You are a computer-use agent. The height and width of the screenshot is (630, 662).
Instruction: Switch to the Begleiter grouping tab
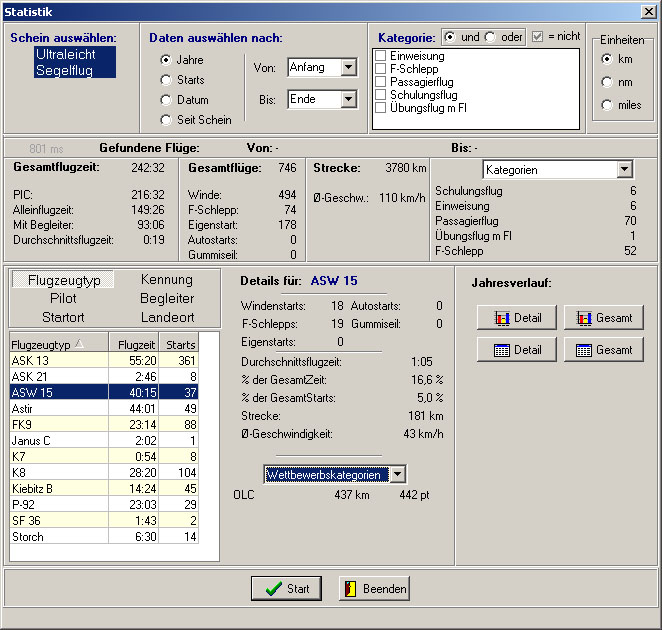click(x=167, y=298)
